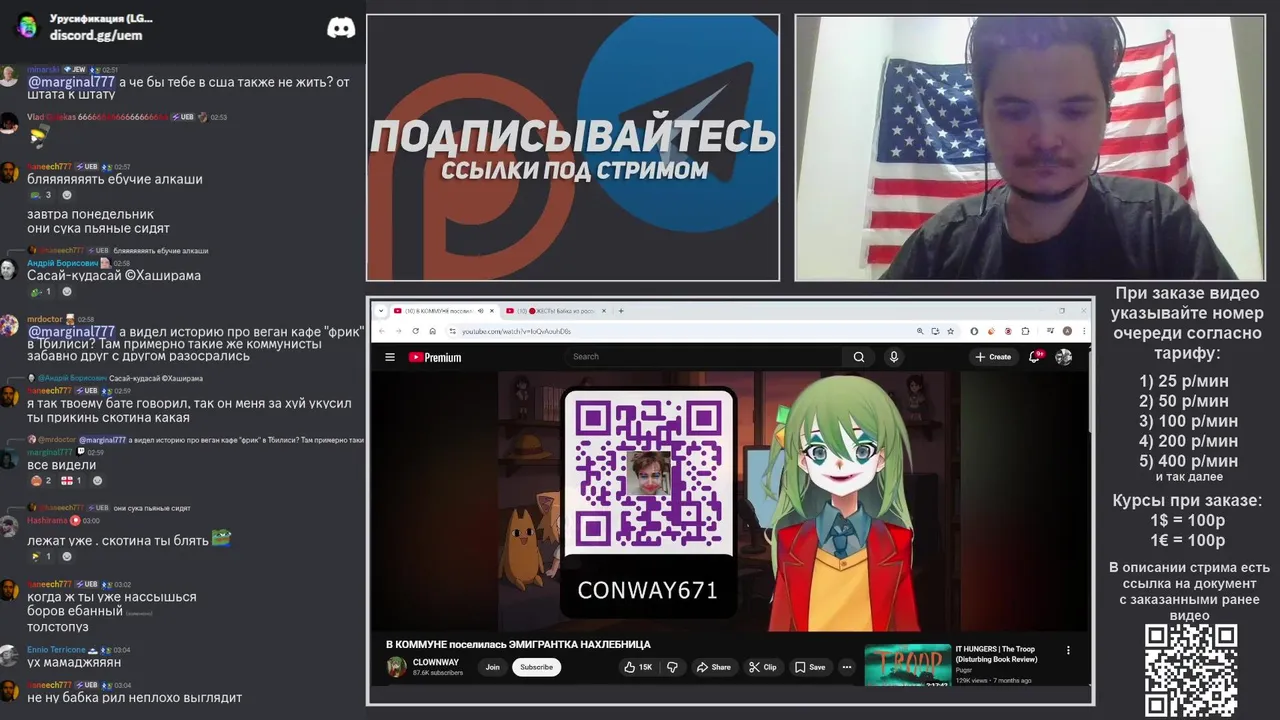Click the browser forward arrow
This screenshot has height=720, width=1280.
398,331
